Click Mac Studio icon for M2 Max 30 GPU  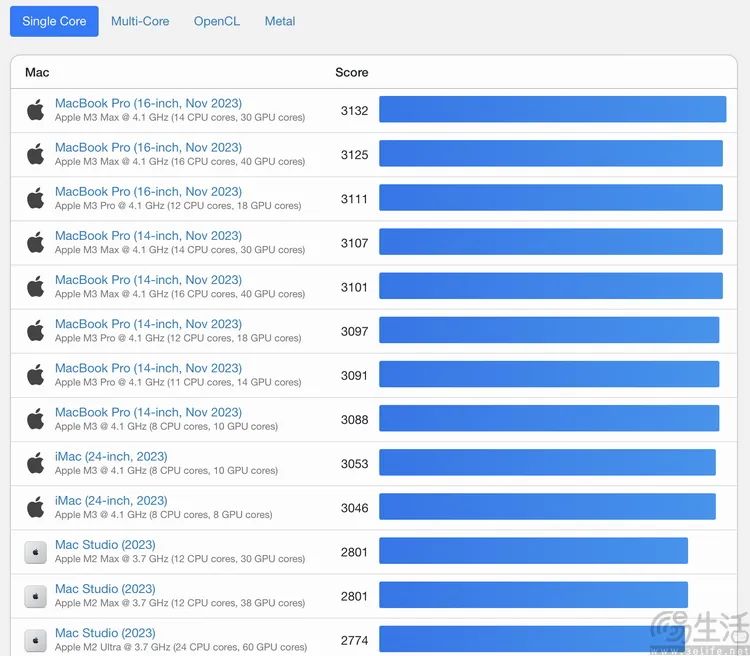click(36, 552)
